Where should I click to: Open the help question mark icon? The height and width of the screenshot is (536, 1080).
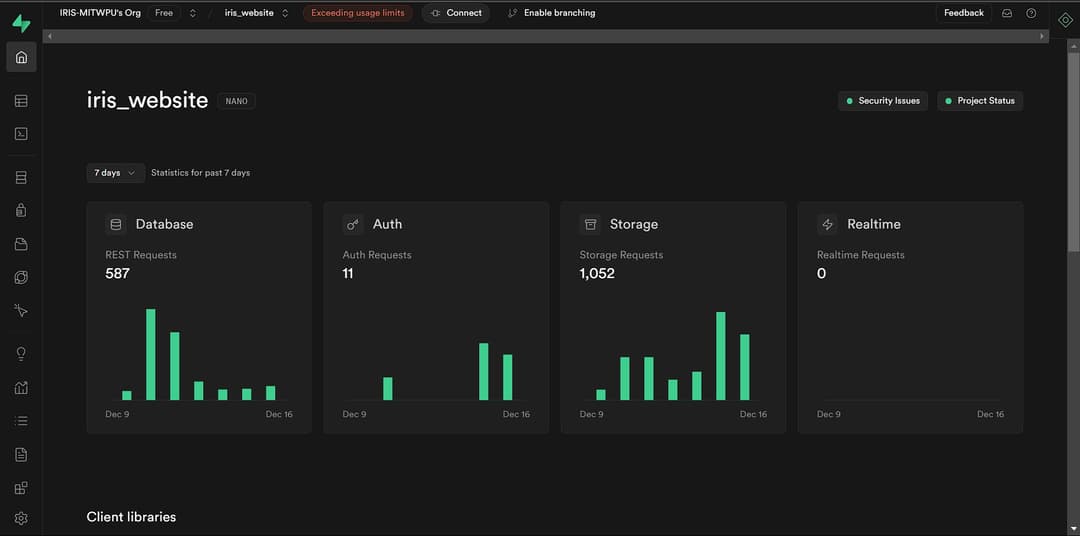point(1031,13)
